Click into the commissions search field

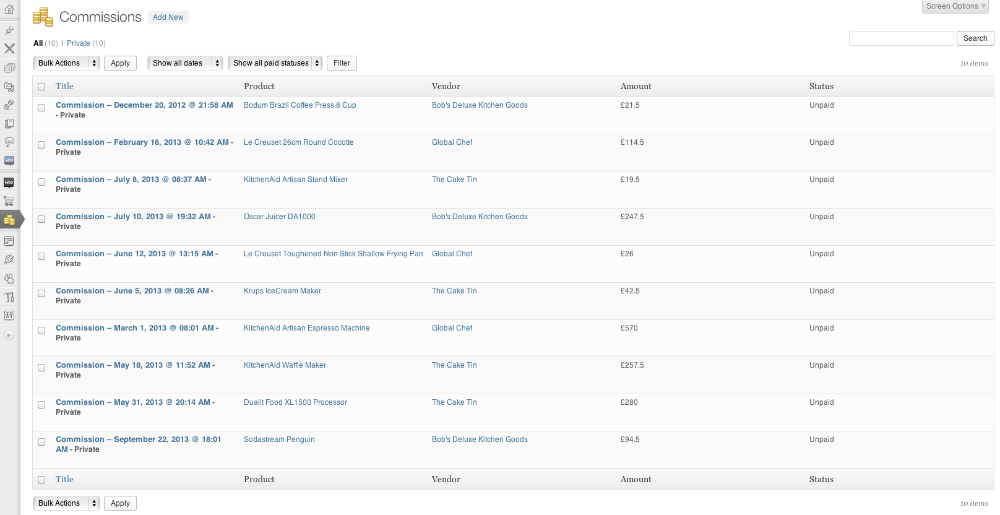[901, 38]
